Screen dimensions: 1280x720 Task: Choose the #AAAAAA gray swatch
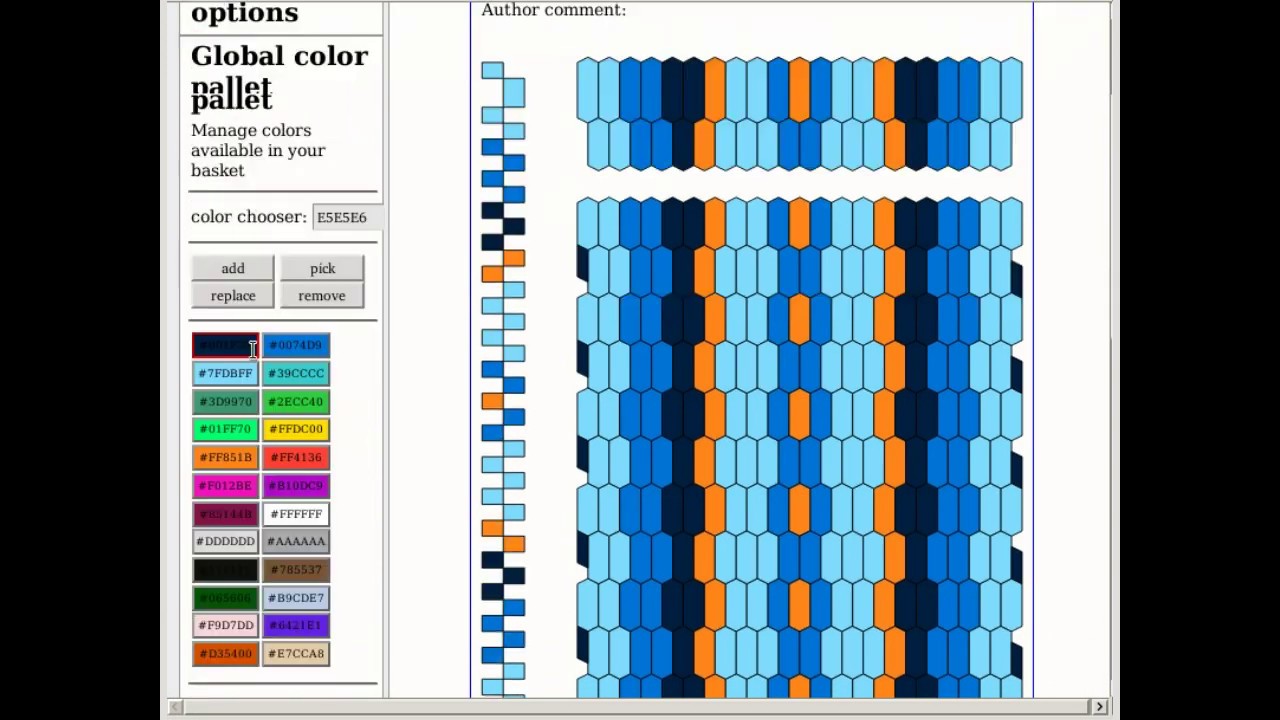click(x=296, y=541)
